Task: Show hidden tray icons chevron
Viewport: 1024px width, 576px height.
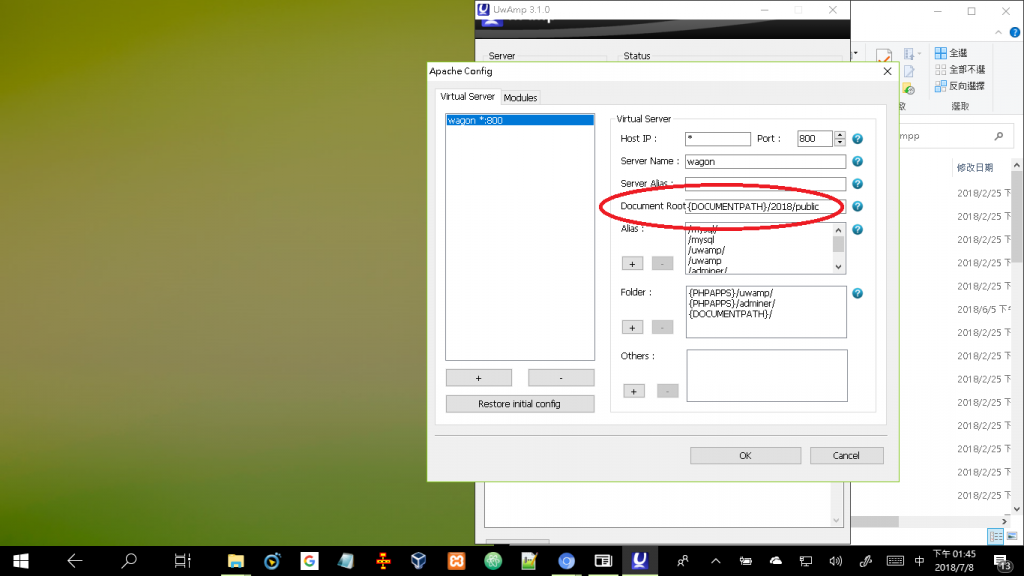Action: [716, 561]
